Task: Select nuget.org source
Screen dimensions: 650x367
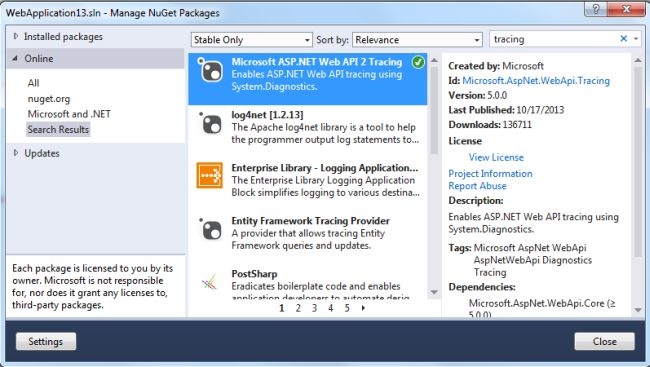Action: (x=49, y=99)
